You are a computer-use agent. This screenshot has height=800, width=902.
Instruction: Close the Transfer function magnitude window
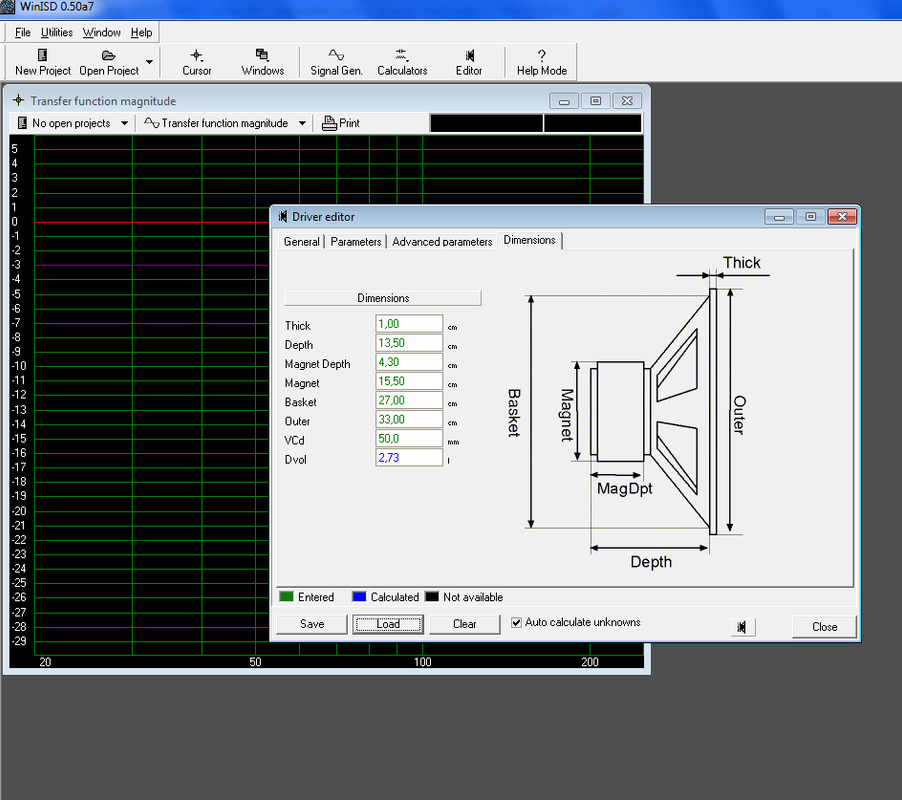pos(627,101)
